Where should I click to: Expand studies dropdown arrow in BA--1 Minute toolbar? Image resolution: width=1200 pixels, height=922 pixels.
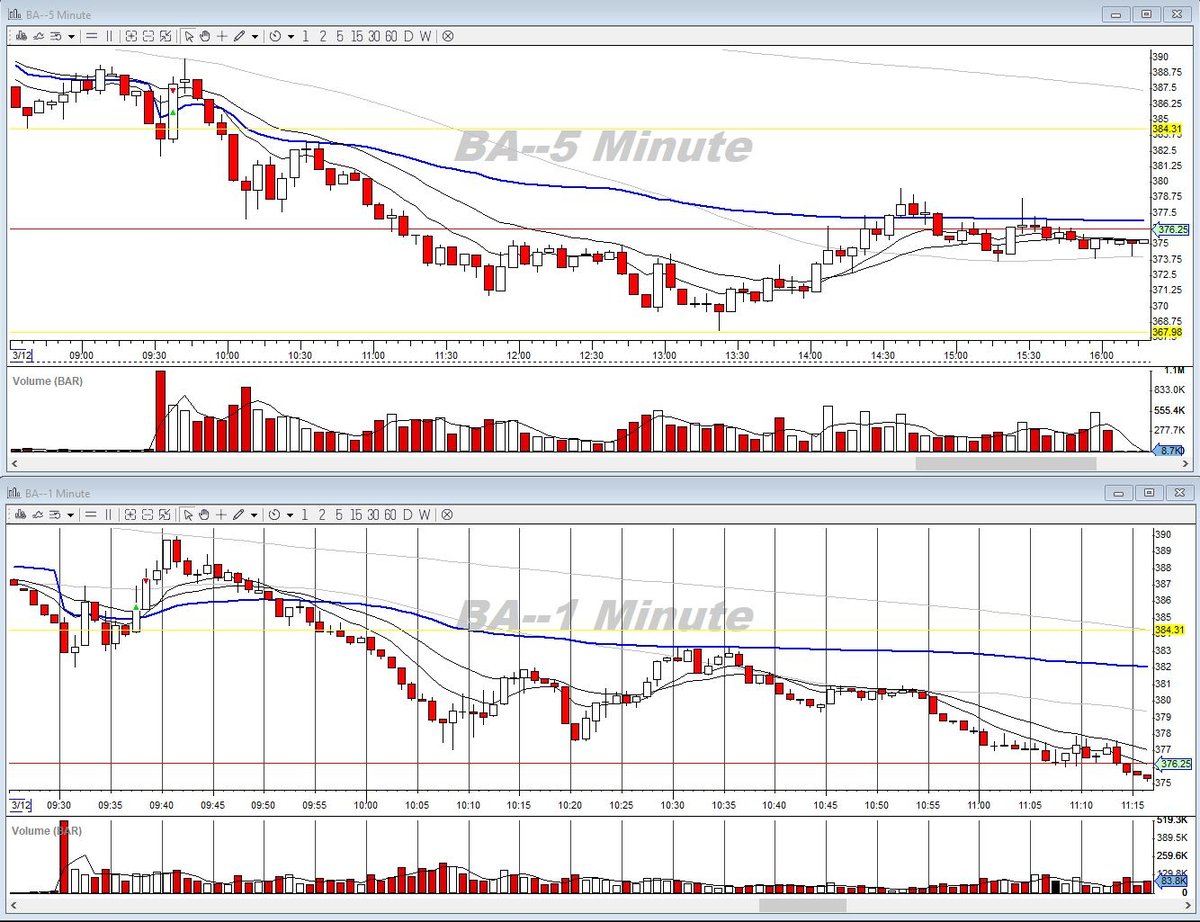tap(71, 514)
